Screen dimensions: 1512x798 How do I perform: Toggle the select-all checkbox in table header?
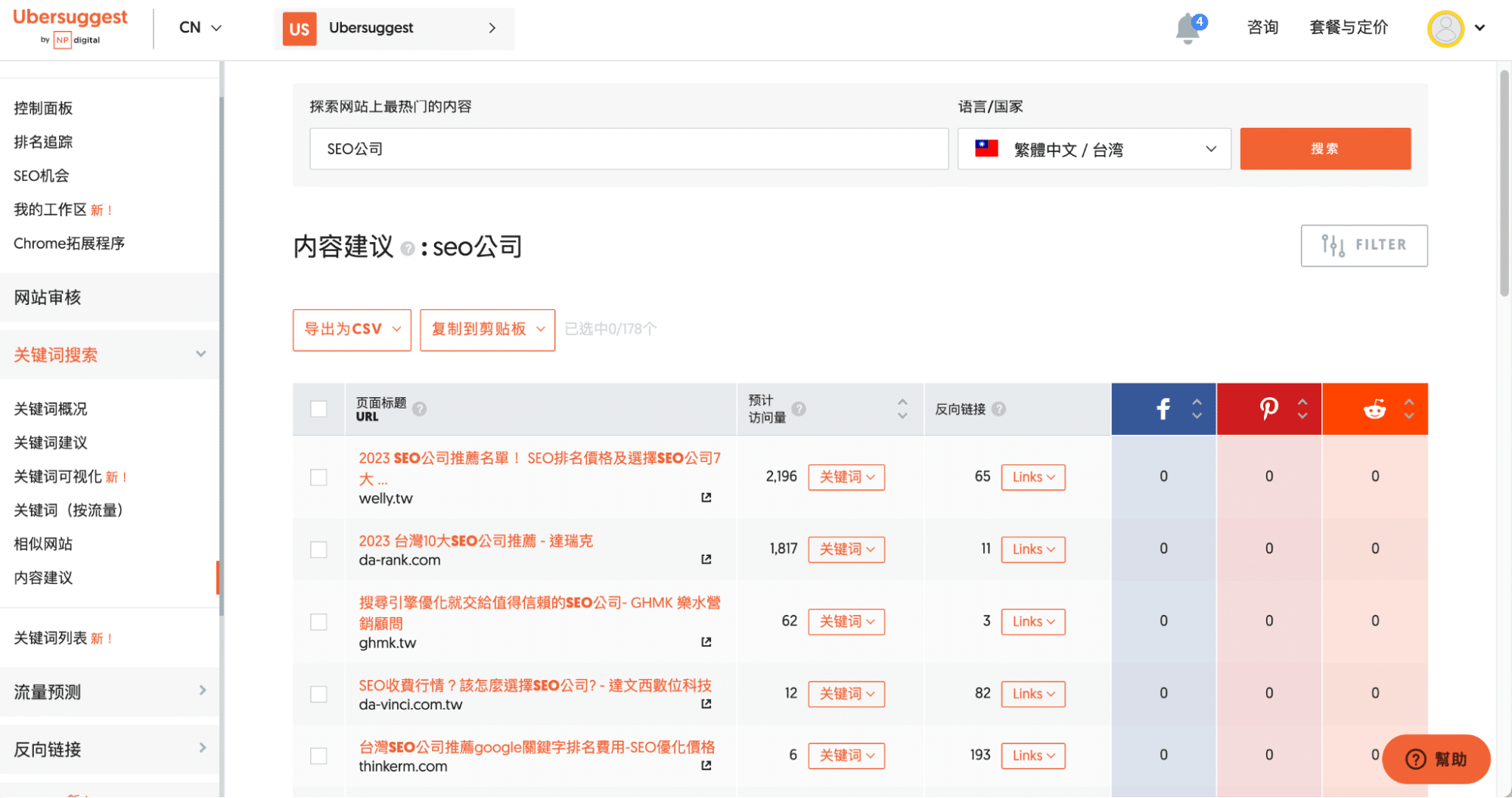coord(318,409)
